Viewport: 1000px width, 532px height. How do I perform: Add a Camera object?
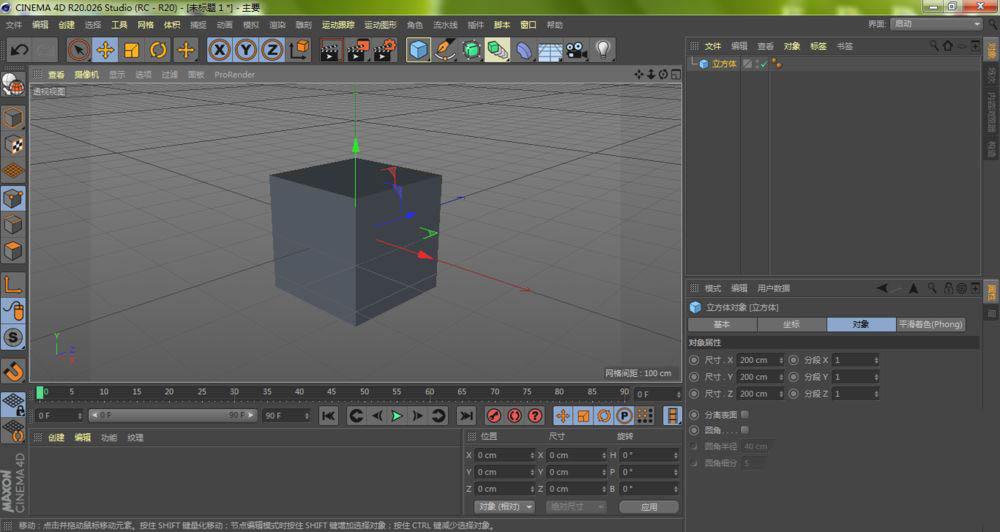(577, 50)
